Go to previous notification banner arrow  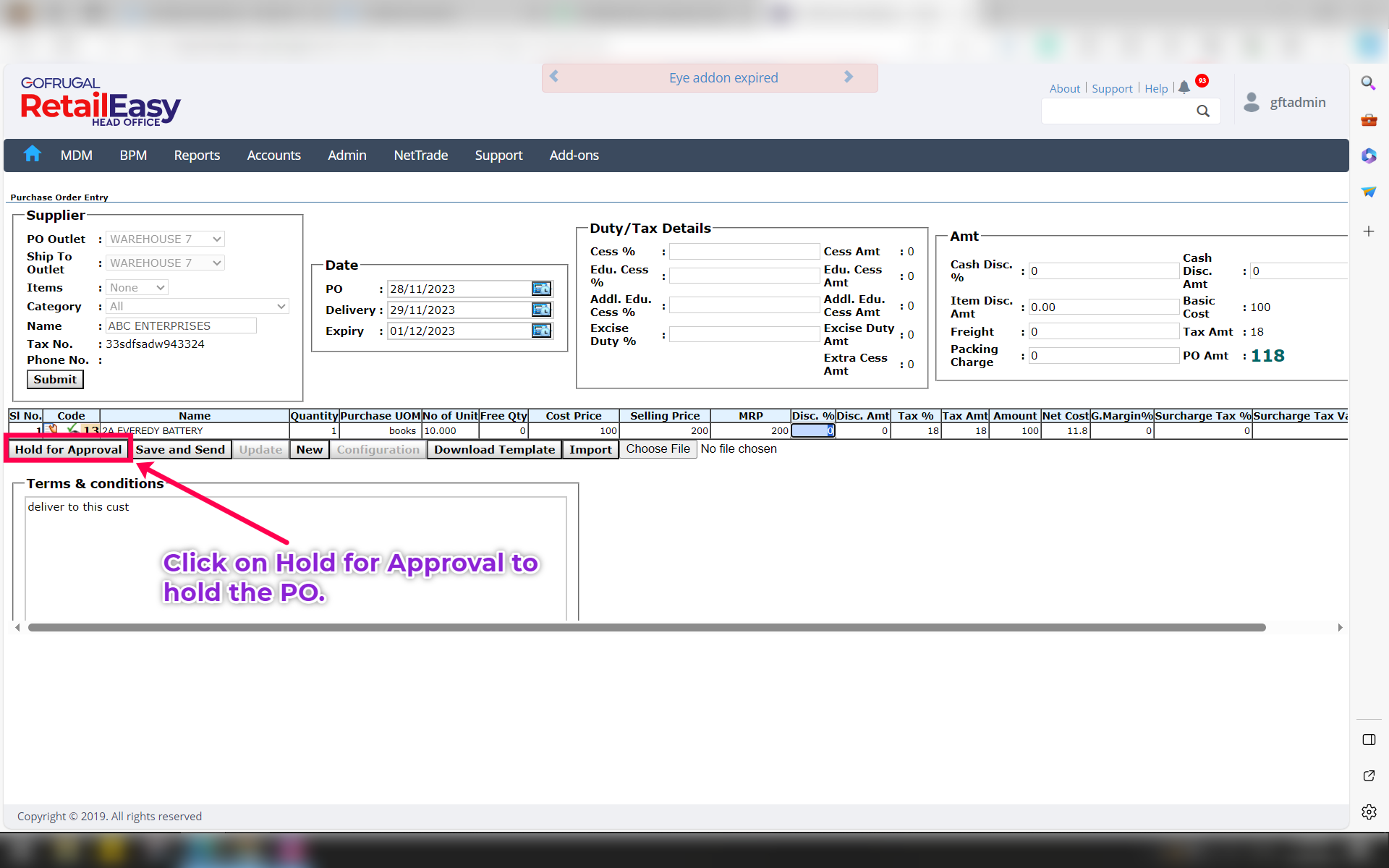(554, 77)
